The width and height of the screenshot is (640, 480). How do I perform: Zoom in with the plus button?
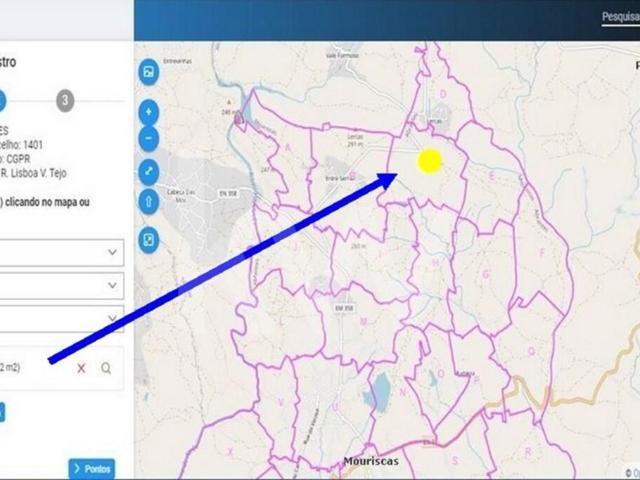click(148, 111)
